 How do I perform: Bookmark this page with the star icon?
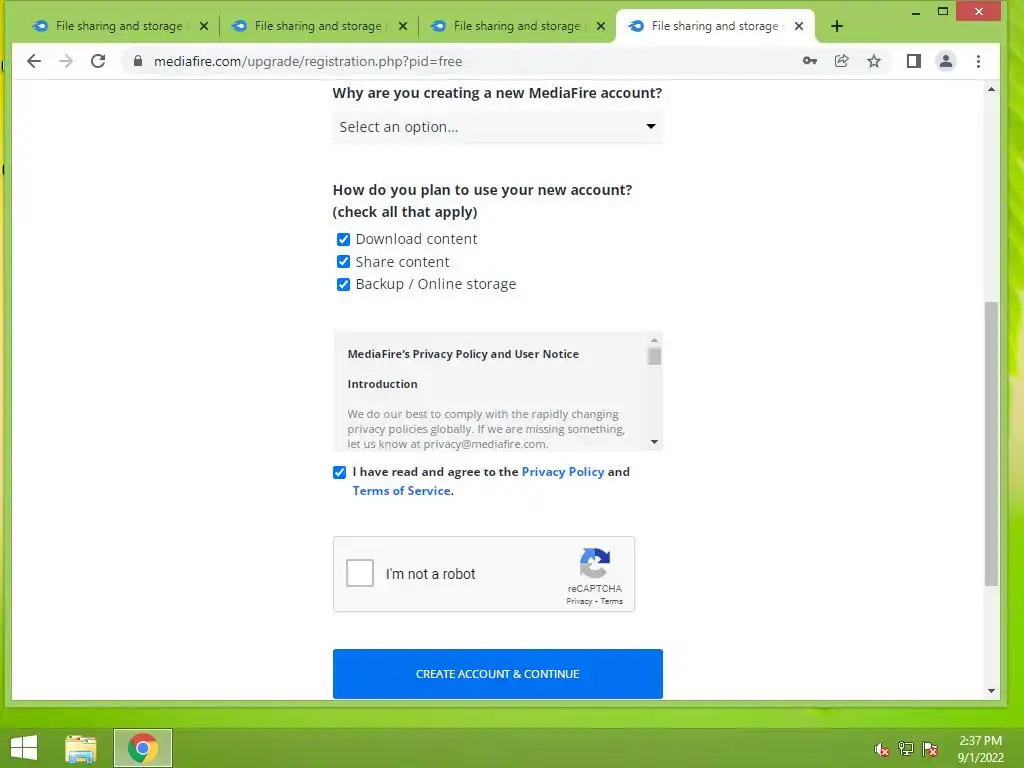[x=874, y=61]
